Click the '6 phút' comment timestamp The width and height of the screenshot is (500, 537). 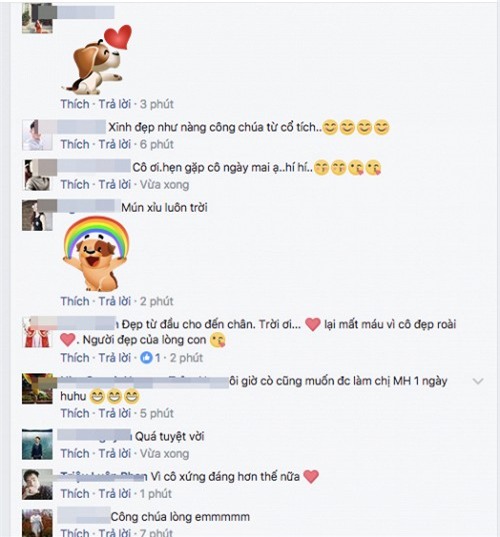(x=157, y=145)
